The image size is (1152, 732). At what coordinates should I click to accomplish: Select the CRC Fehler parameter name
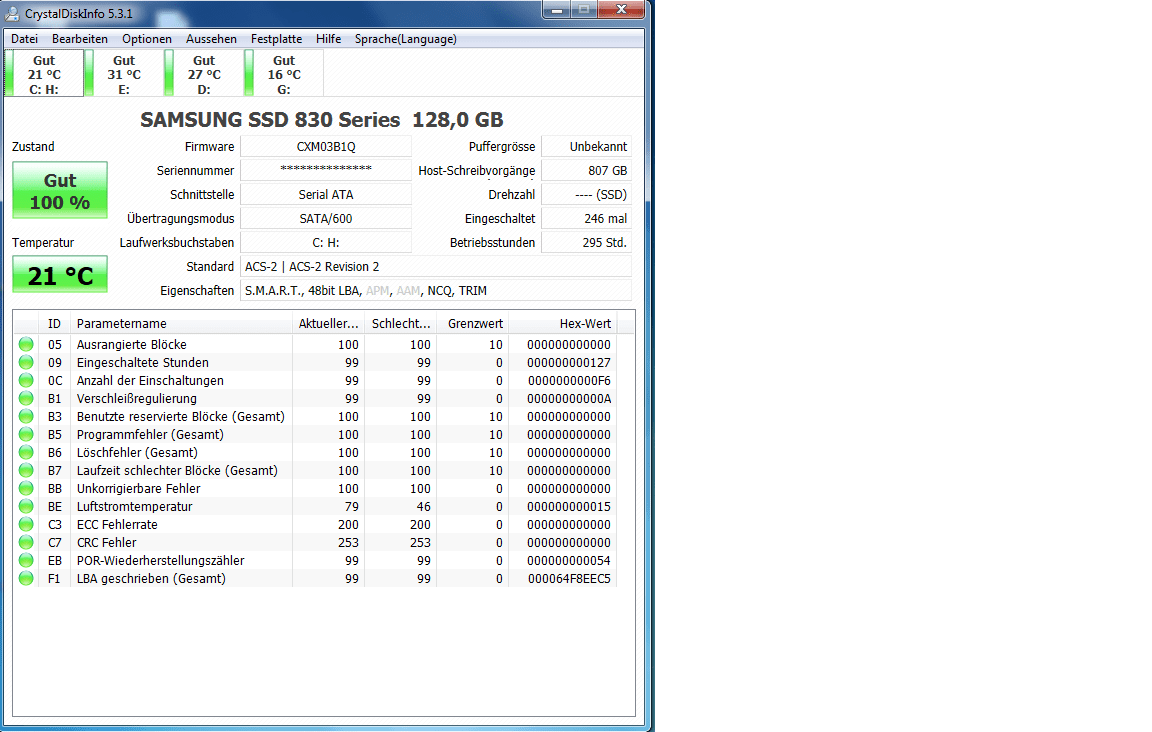click(x=107, y=542)
